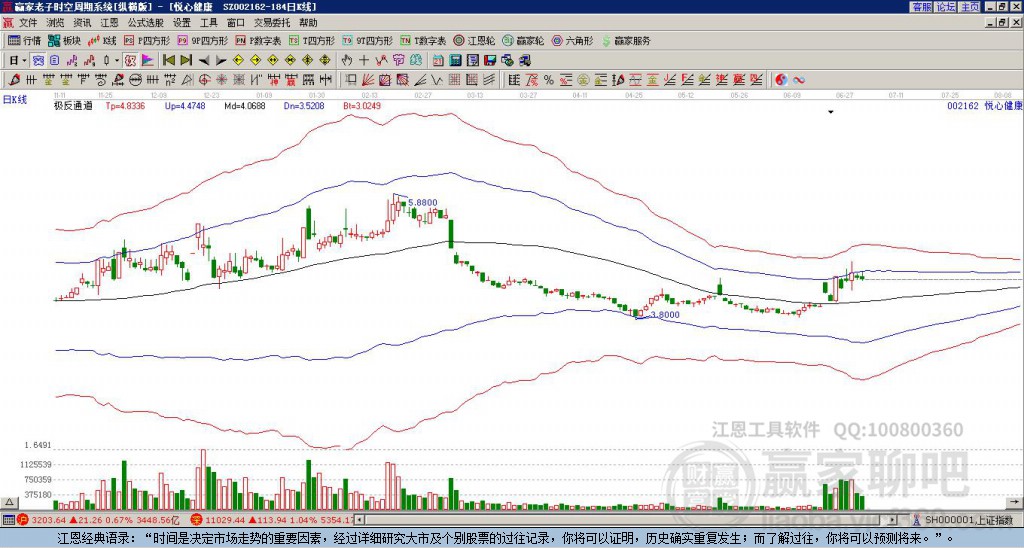Toggle the 权 ex-rights adjustment button

[x=130, y=61]
